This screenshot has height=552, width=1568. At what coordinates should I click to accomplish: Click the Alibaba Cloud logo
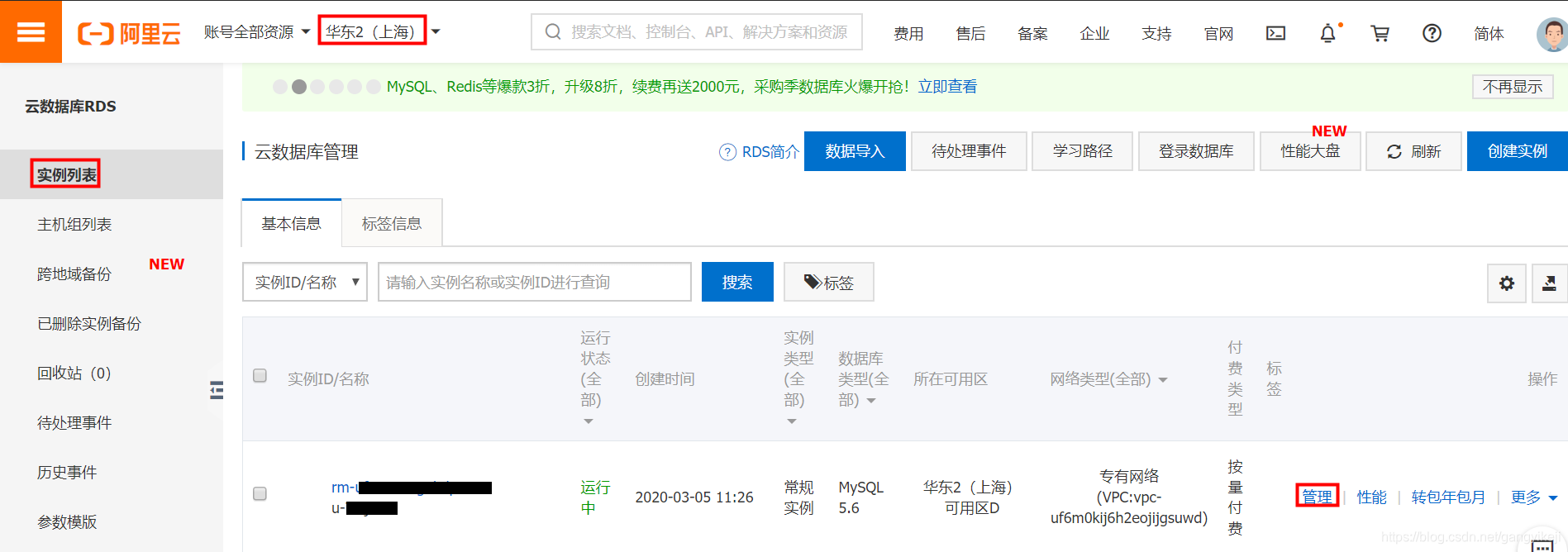129,33
